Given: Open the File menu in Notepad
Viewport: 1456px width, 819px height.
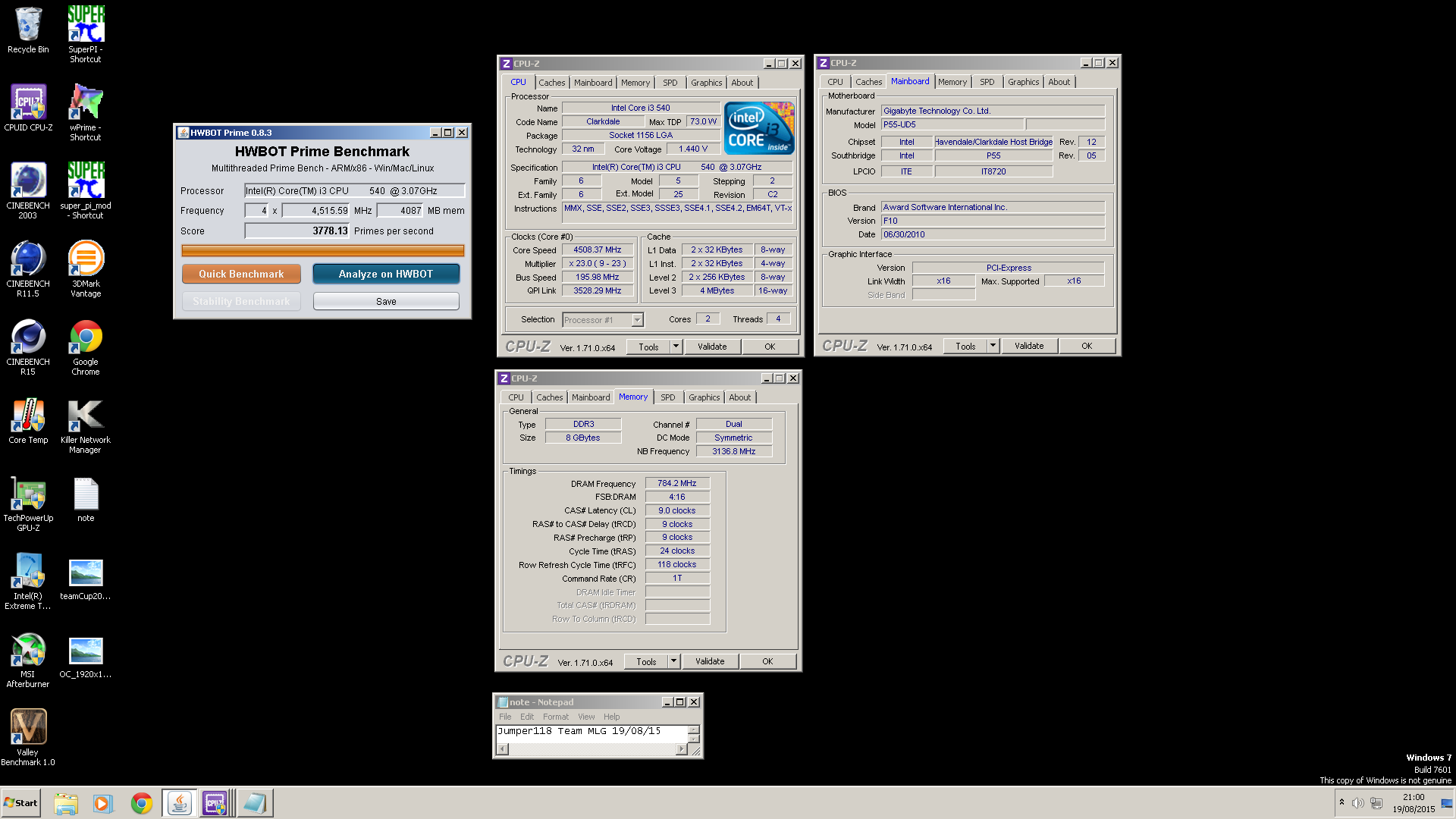Looking at the screenshot, I should coord(505,717).
